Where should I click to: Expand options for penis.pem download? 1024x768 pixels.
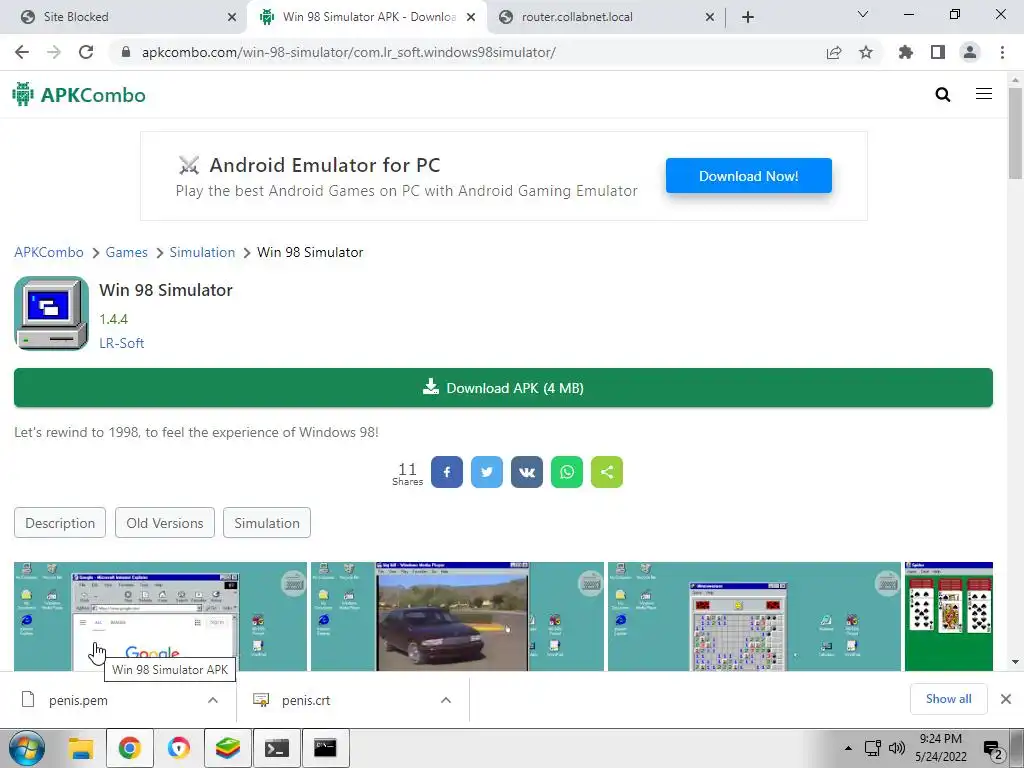tap(213, 700)
